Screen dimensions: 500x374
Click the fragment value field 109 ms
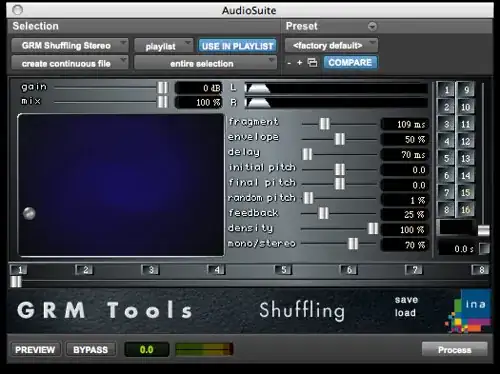click(404, 124)
